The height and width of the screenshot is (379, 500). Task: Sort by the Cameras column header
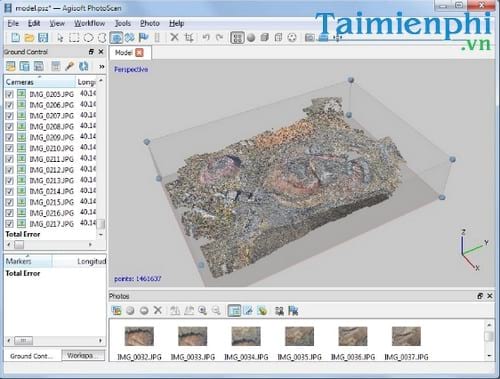tap(40, 82)
